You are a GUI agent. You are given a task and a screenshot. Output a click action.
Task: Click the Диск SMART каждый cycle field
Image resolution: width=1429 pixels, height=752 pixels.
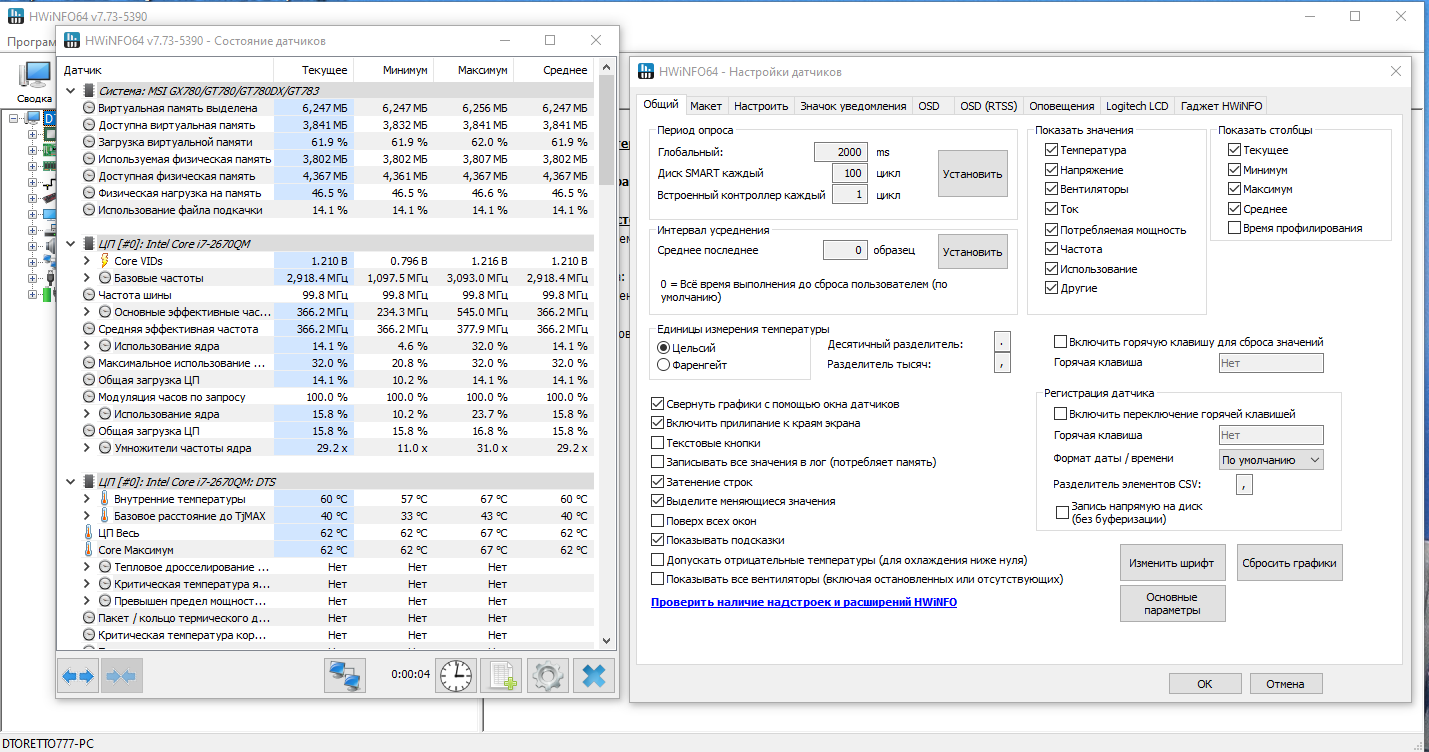click(849, 173)
